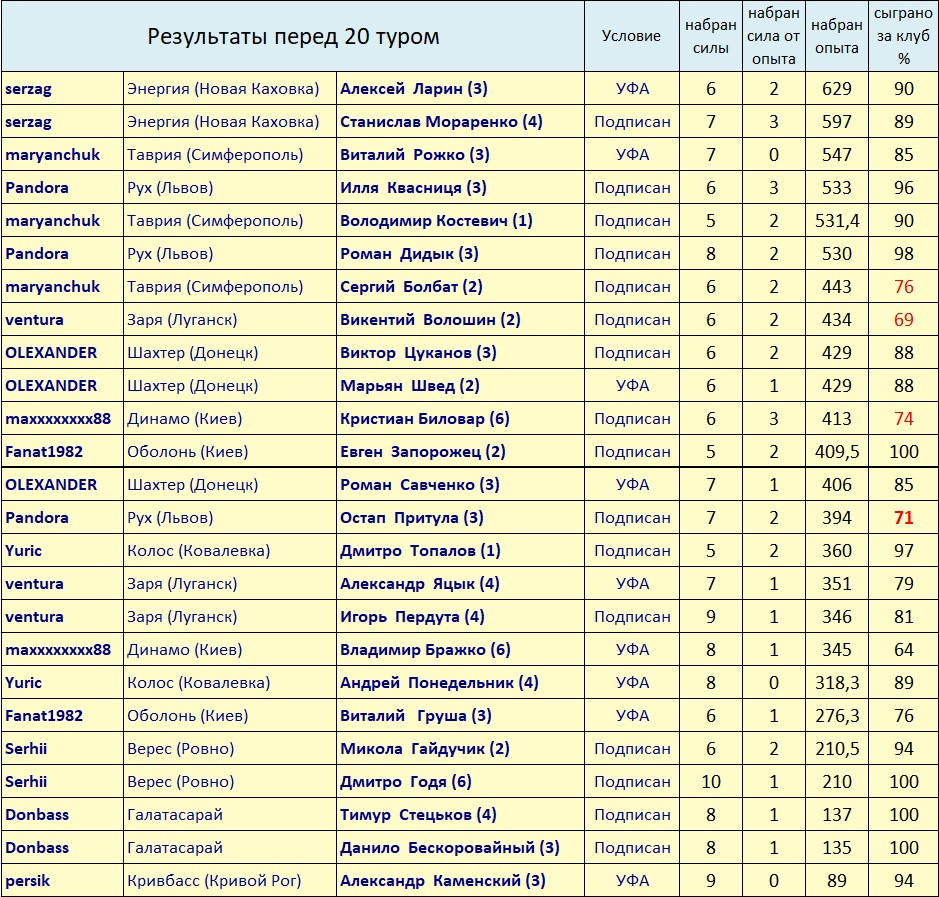Select 'УФА' status in Ларин row

tap(632, 89)
